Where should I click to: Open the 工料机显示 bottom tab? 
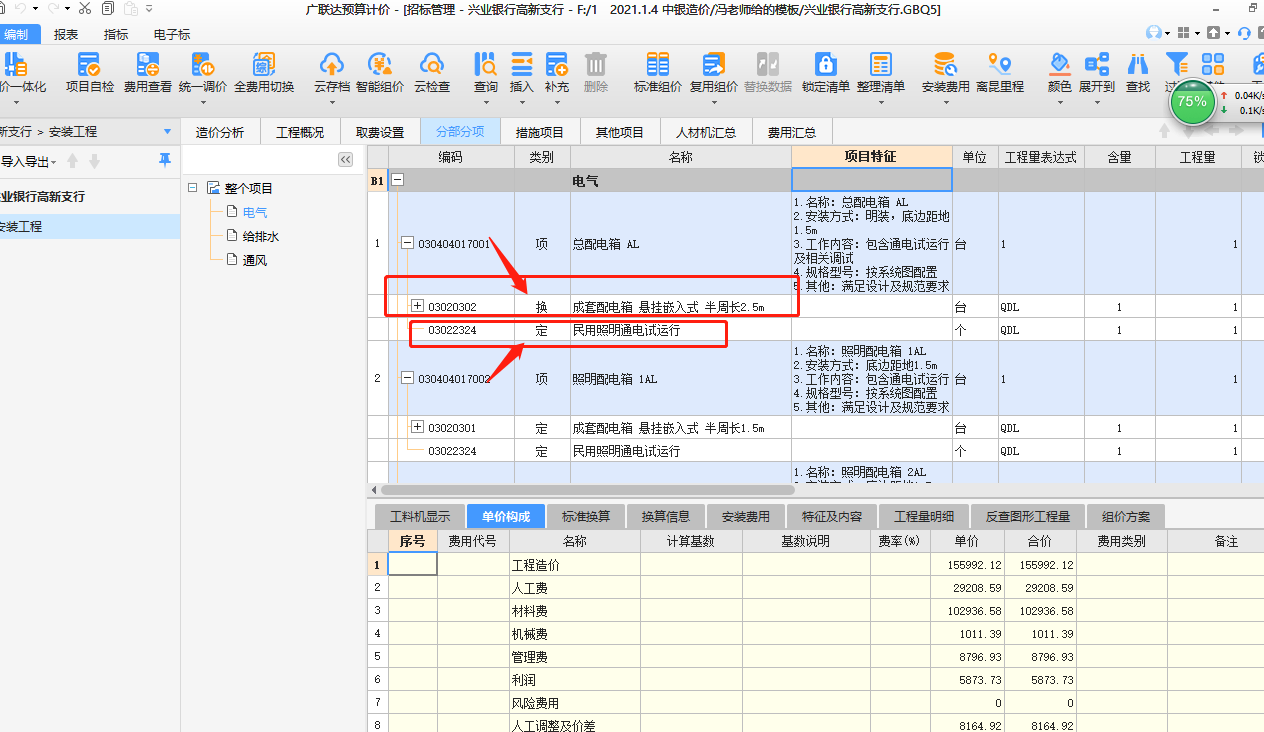coord(420,516)
